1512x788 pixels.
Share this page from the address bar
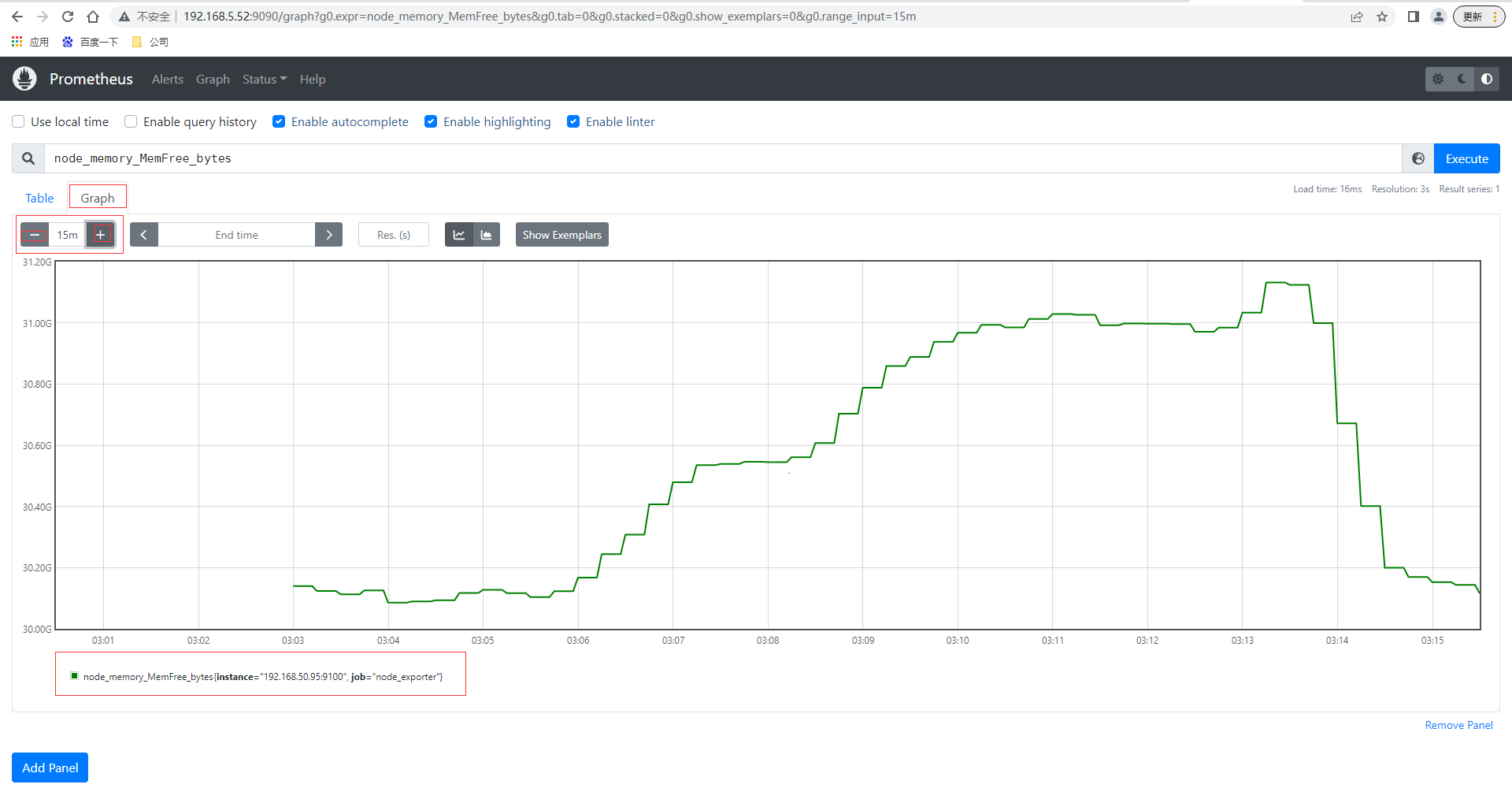[x=1357, y=17]
